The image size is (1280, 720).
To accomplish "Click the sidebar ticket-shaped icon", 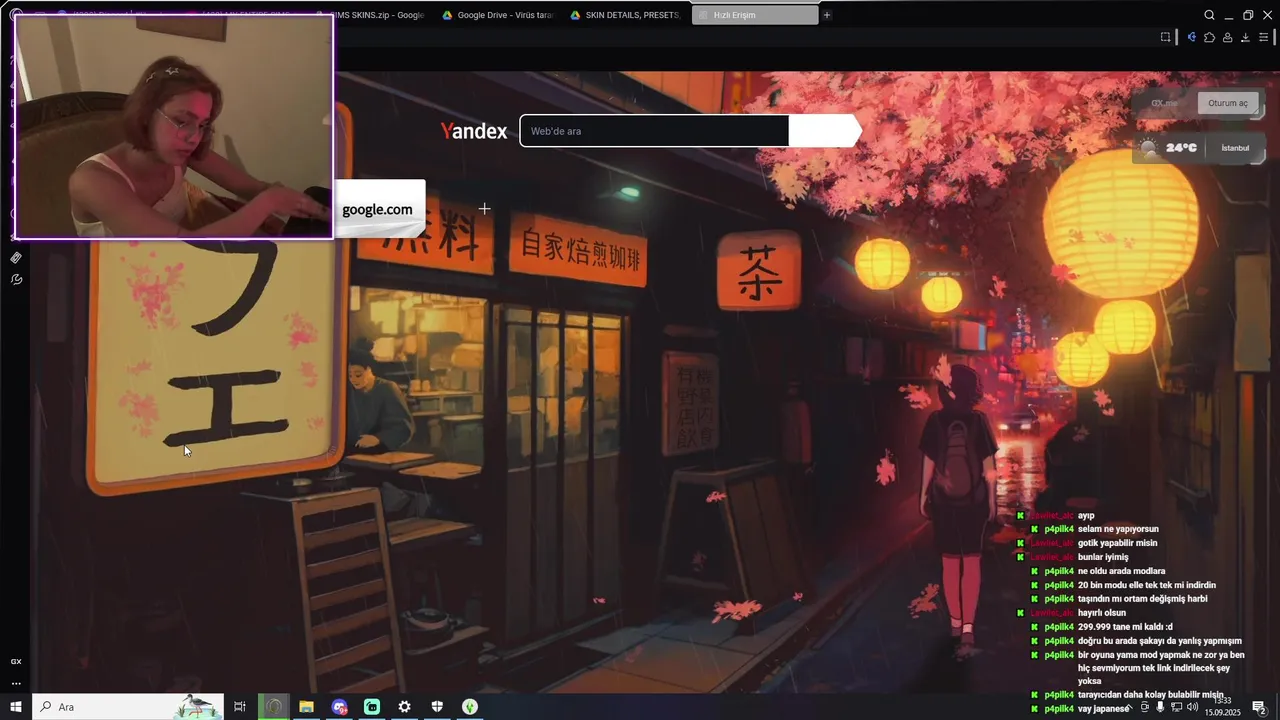I will [x=16, y=258].
